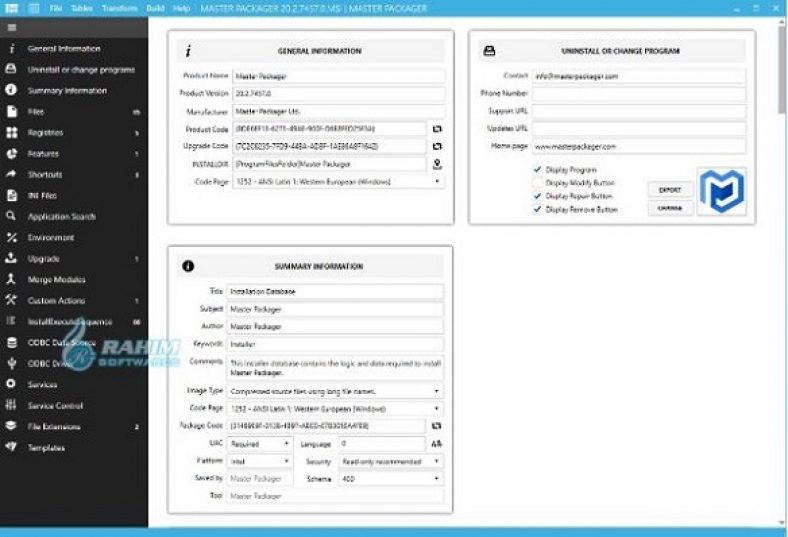The height and width of the screenshot is (537, 788).
Task: Open the Files section
Action: [74, 112]
